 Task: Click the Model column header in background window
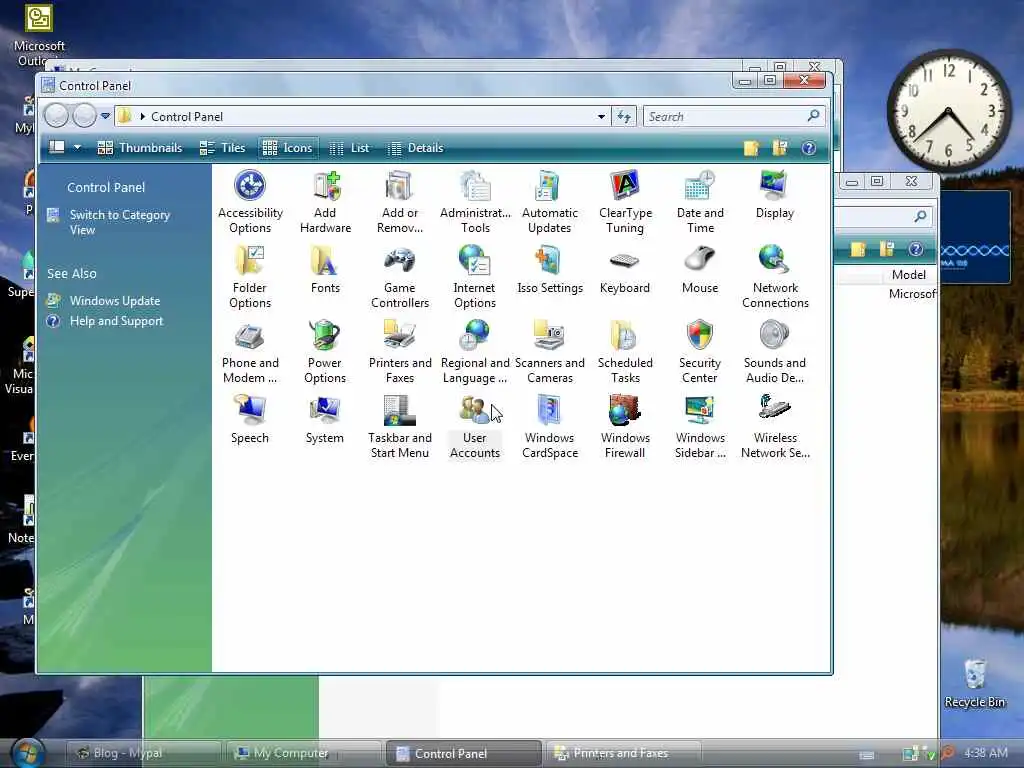[x=908, y=275]
